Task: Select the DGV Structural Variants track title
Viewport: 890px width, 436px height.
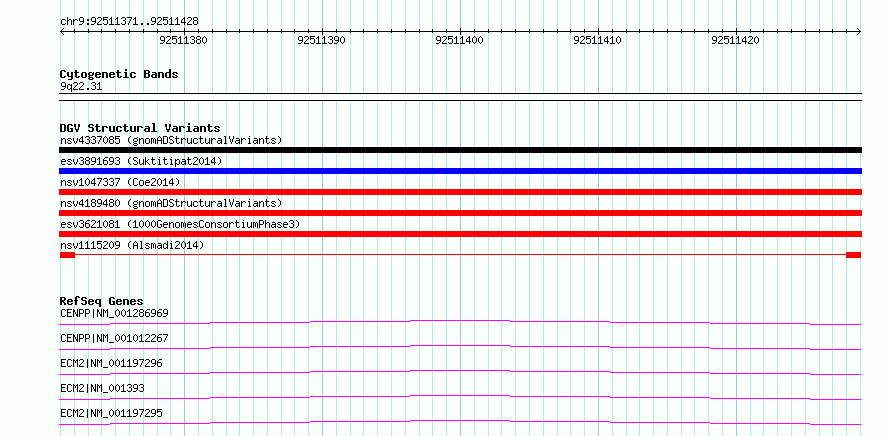Action: point(140,128)
